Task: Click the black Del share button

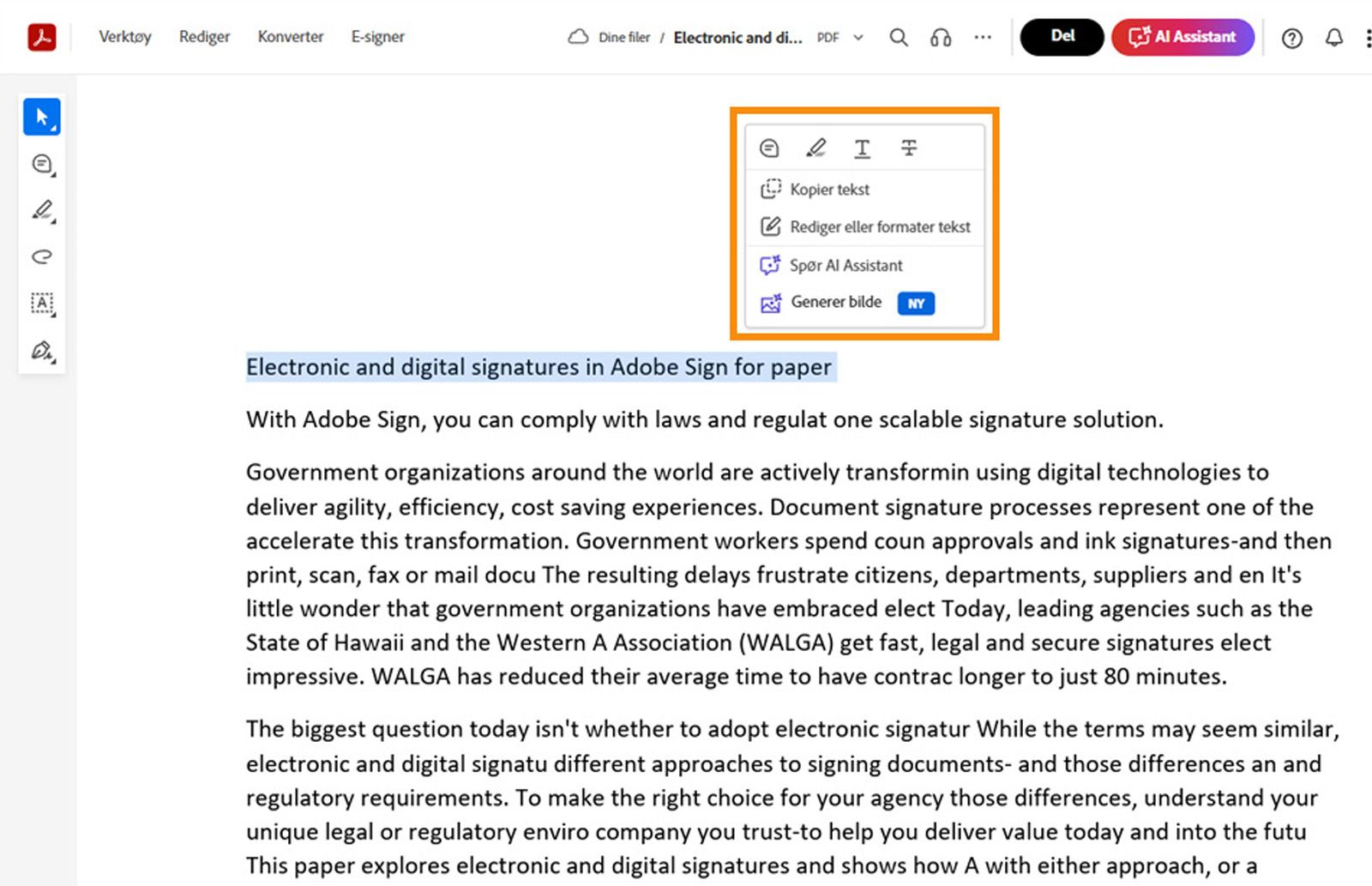Action: coord(1062,37)
